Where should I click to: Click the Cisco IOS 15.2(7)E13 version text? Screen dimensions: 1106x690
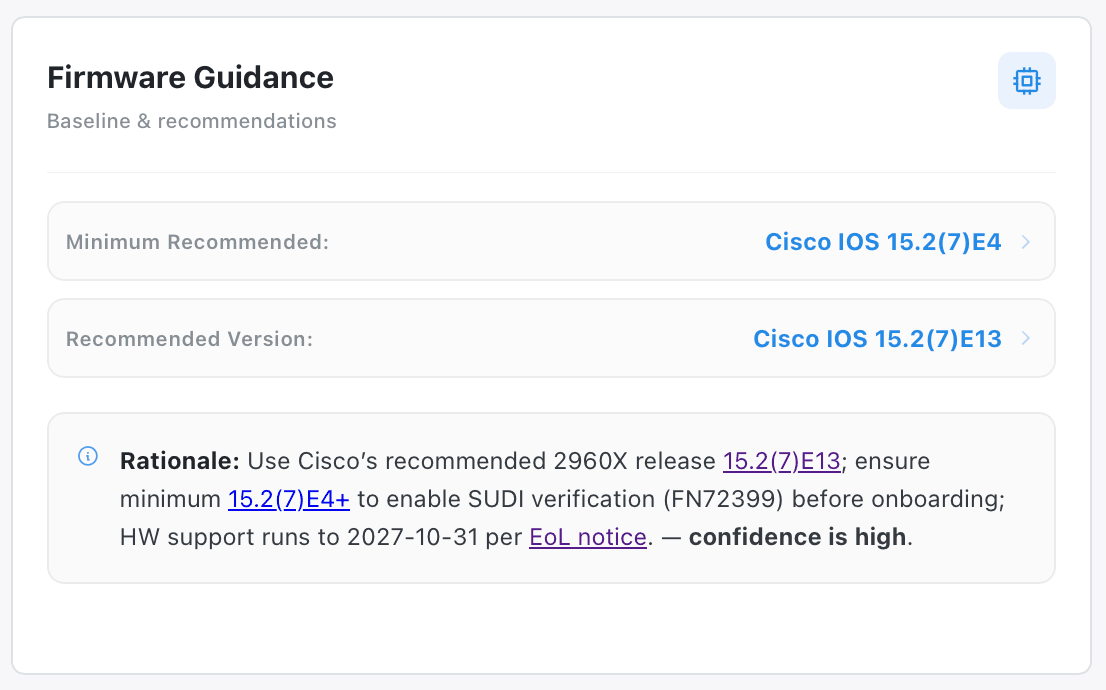(877, 338)
